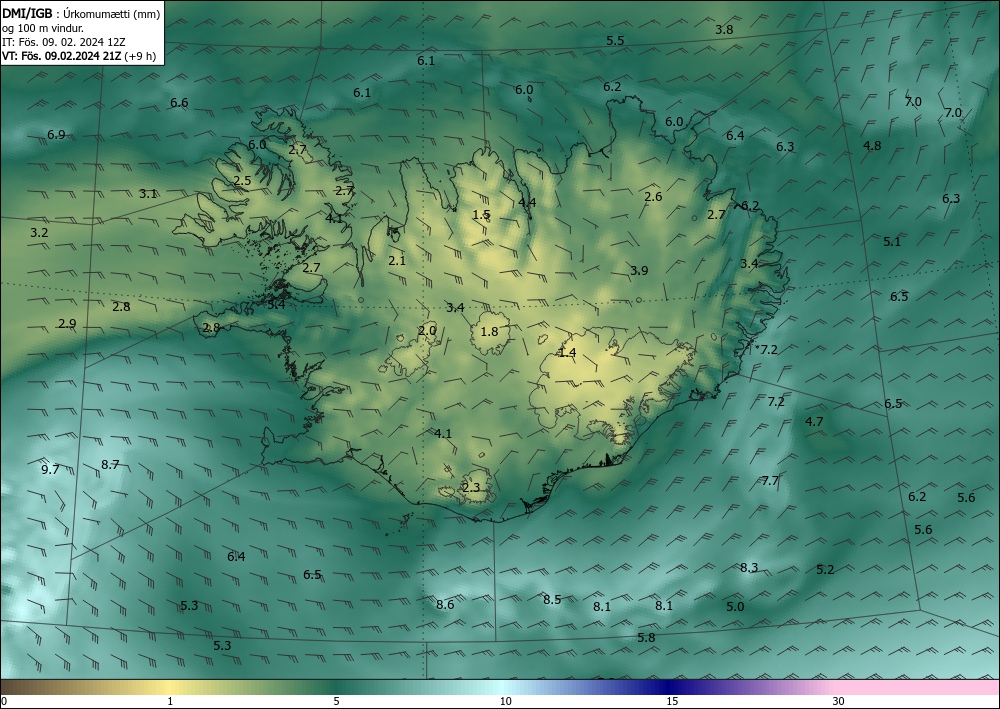Click the map value '2.9'

tap(67, 324)
